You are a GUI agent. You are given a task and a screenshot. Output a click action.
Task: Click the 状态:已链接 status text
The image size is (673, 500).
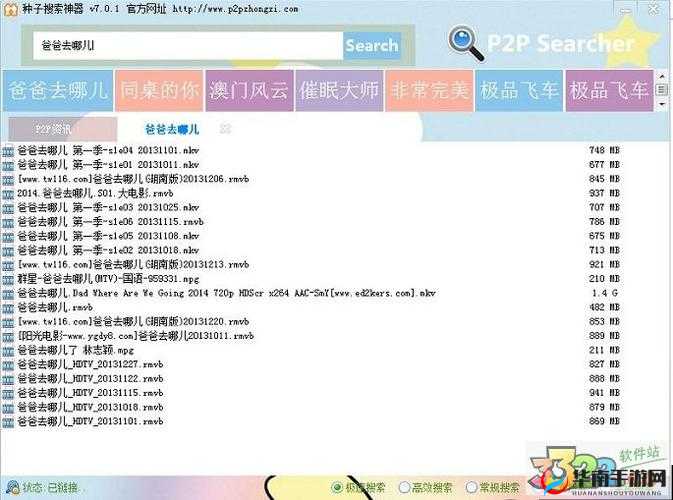[50, 488]
